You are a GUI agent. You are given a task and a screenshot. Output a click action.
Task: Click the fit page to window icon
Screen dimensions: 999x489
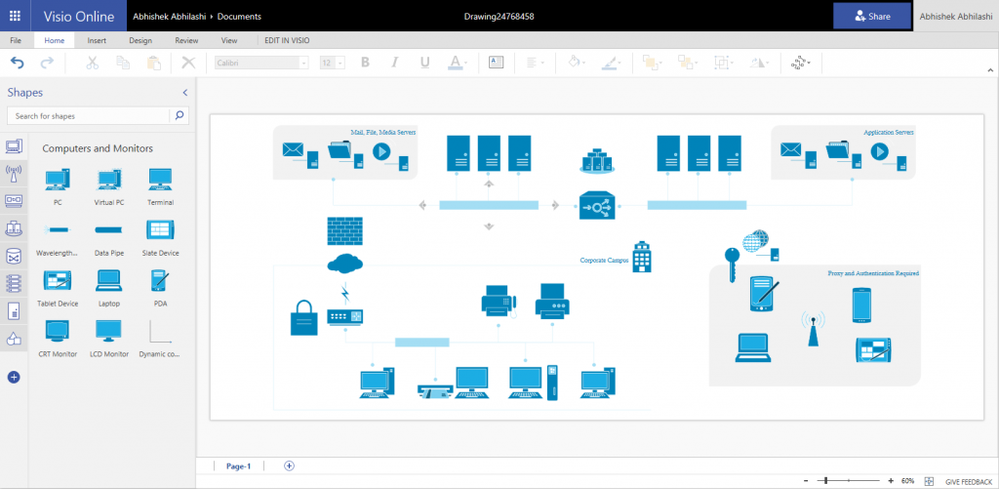[x=929, y=481]
